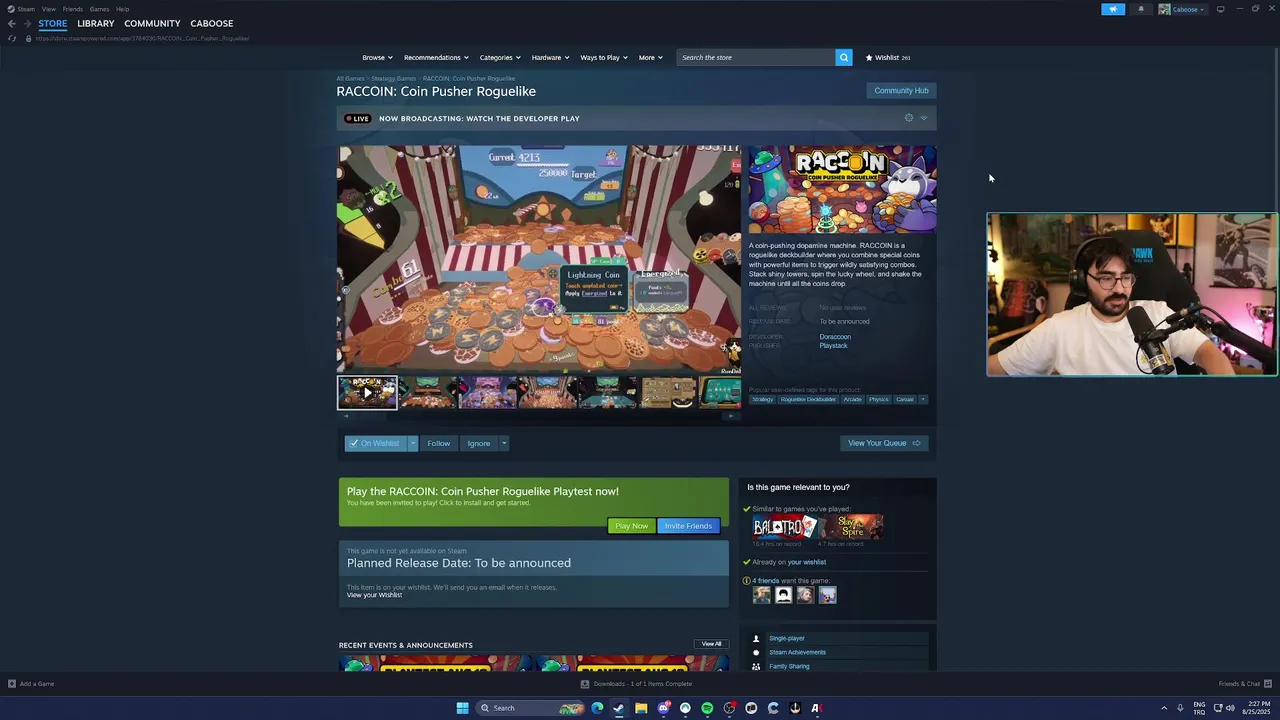Switch to the LIBRARY tab
The image size is (1280, 720).
pyautogui.click(x=96, y=23)
